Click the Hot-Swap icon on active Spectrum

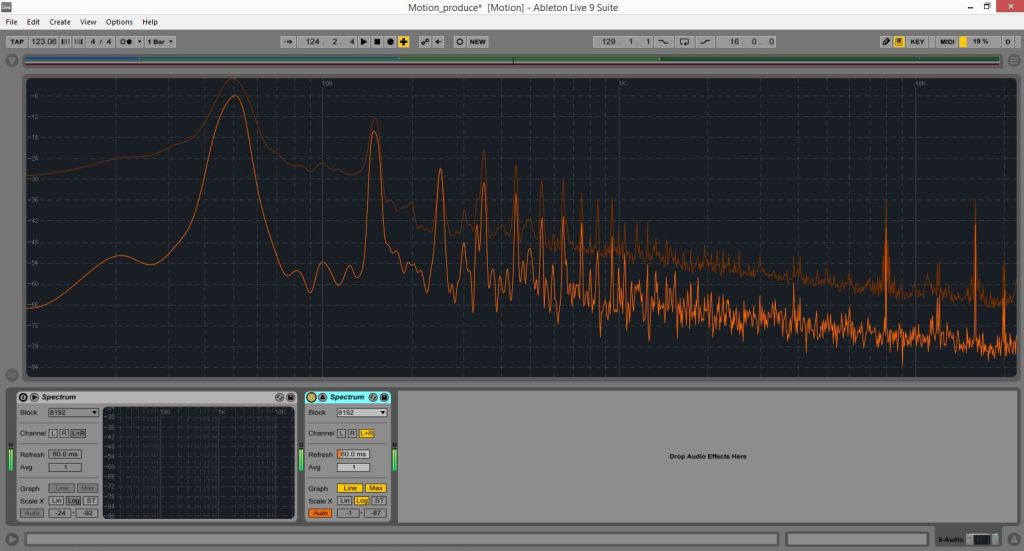[x=372, y=397]
